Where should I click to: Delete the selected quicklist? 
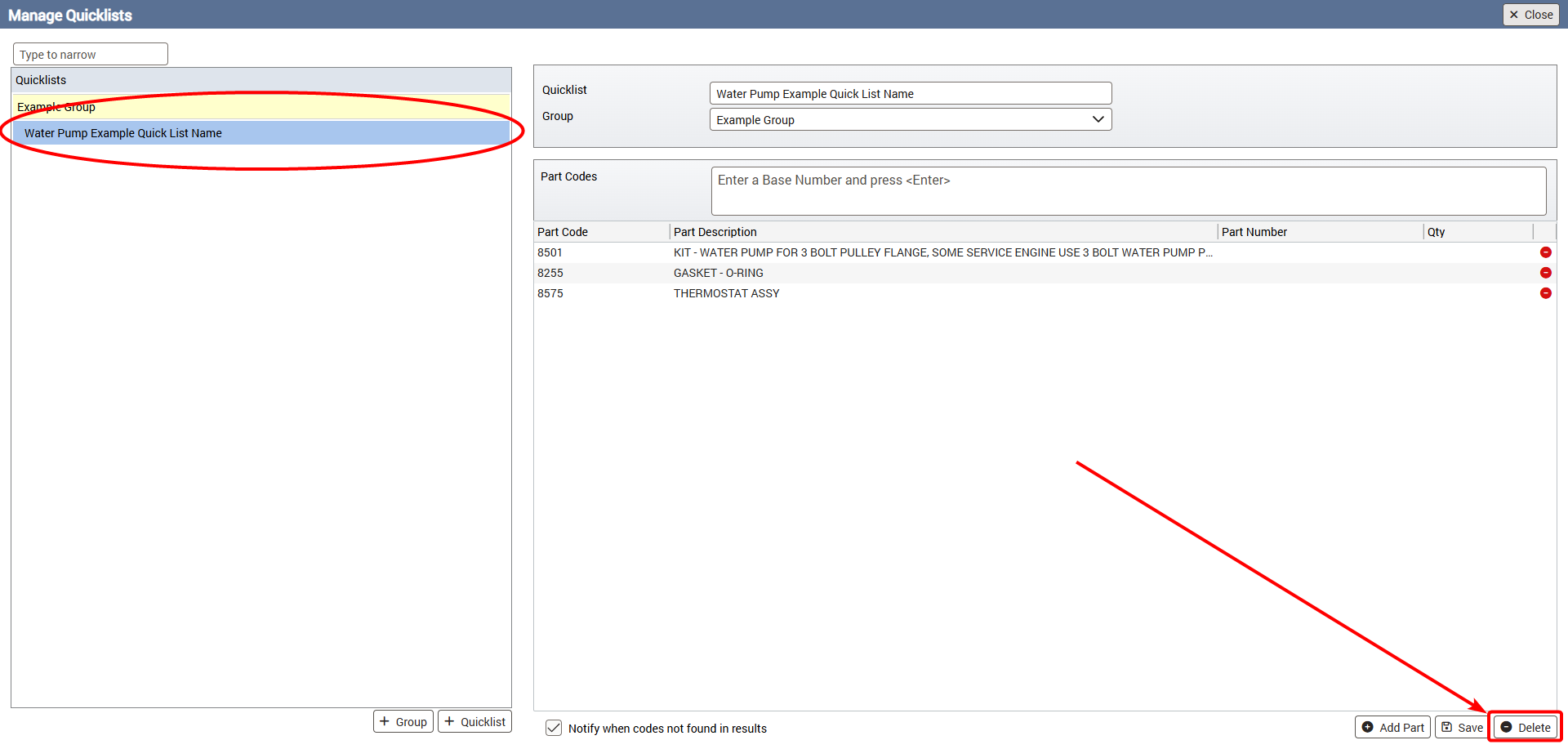[1525, 727]
